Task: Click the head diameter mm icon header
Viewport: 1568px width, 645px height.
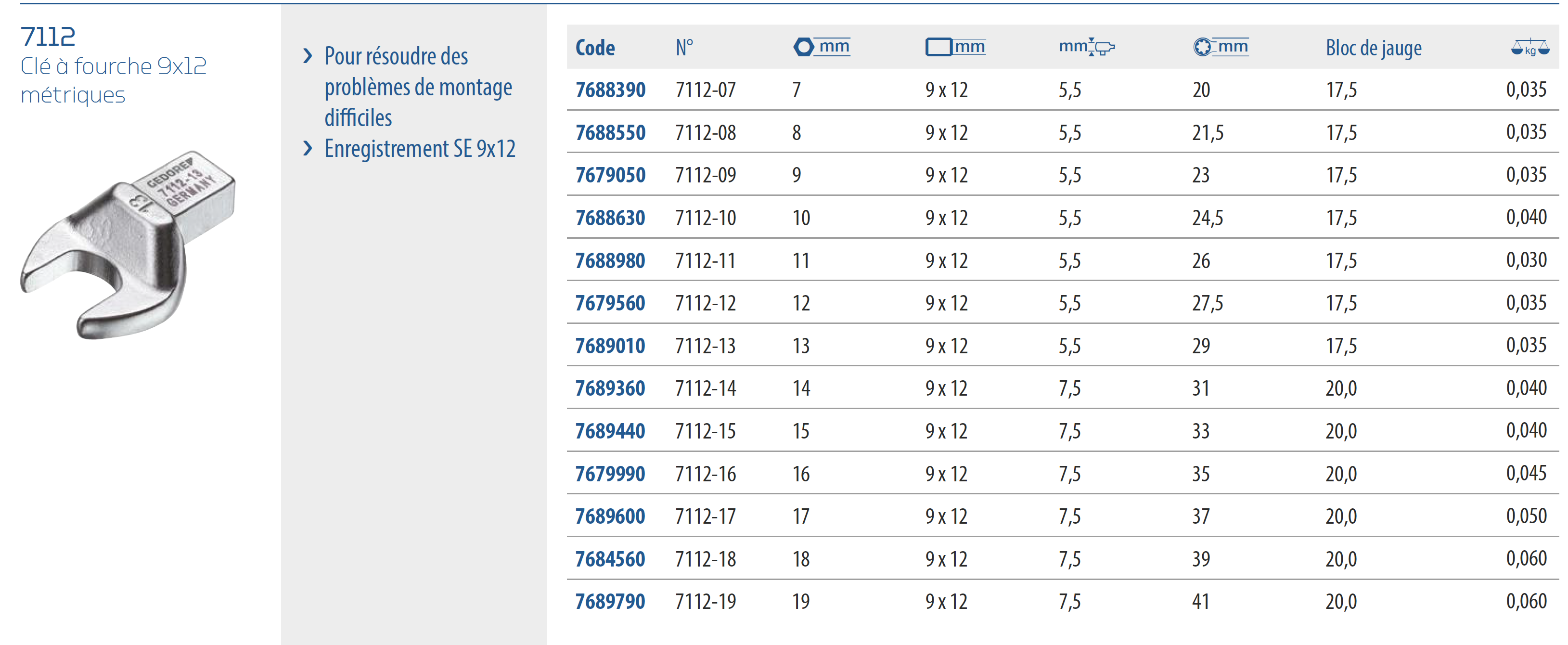Action: tap(1221, 47)
